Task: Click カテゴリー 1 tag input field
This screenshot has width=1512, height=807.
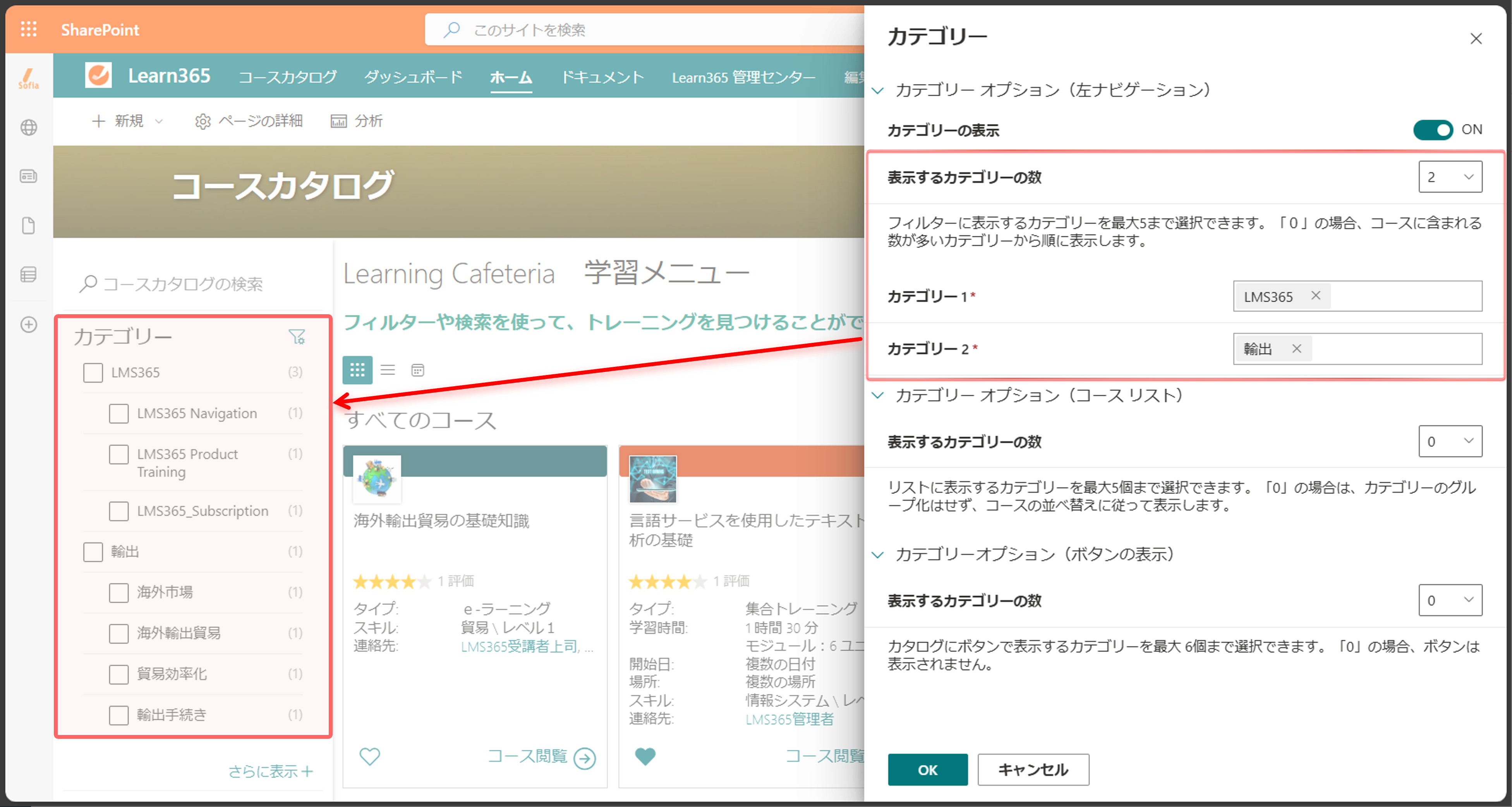Action: [1358, 296]
